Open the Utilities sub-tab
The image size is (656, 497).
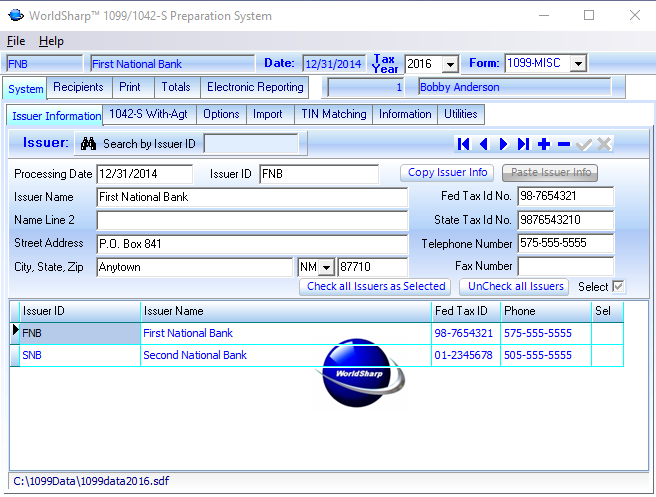click(461, 114)
